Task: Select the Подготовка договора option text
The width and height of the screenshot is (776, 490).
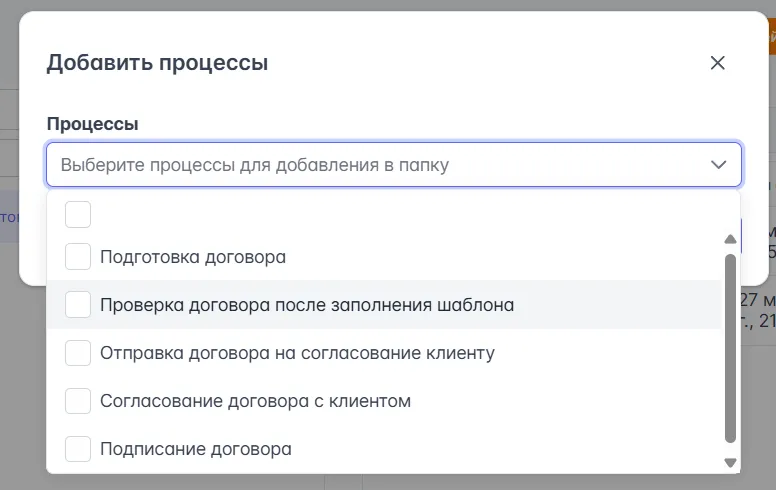Action: (193, 257)
